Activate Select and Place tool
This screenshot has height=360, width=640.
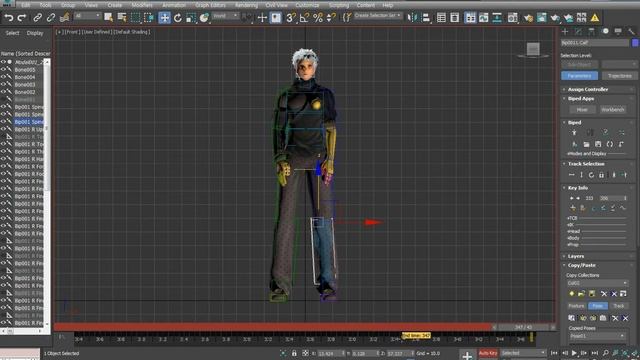pyautogui.click(x=204, y=18)
